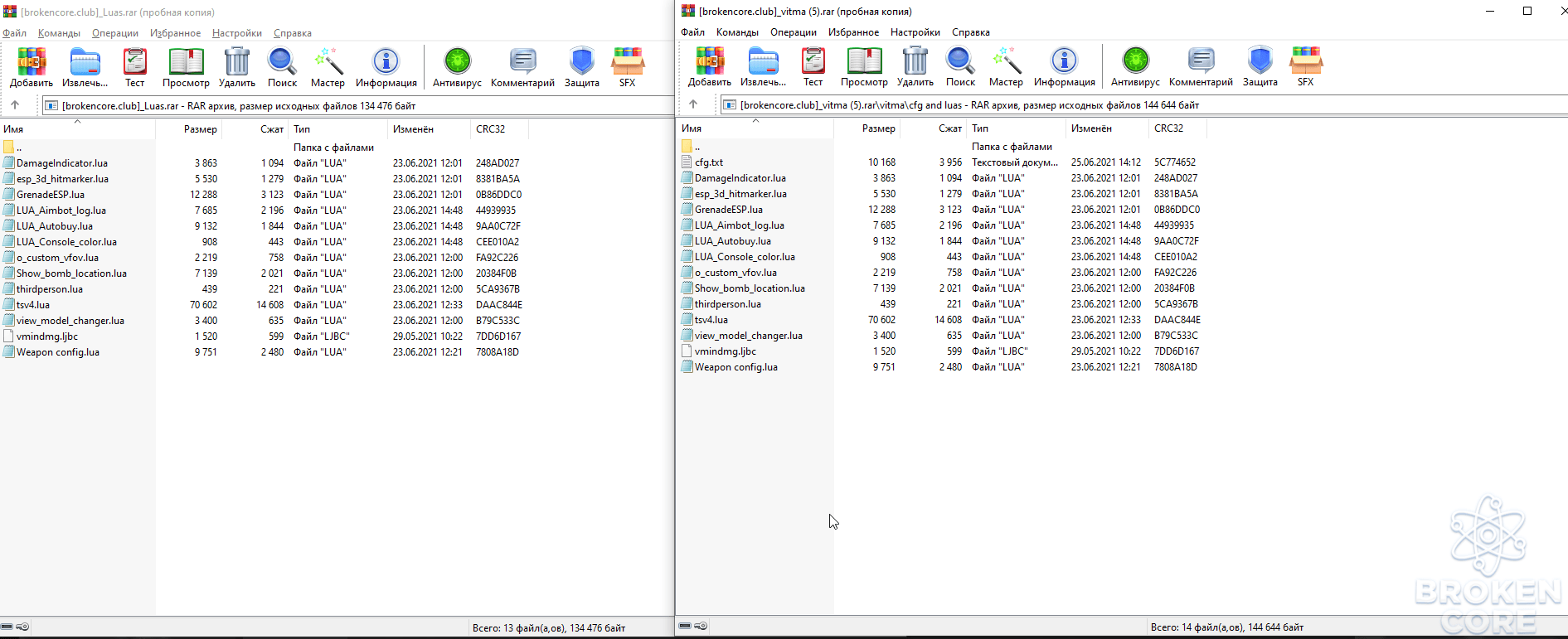Go up one level in vitma (5).rar window
The image size is (1568, 639).
pyautogui.click(x=693, y=104)
